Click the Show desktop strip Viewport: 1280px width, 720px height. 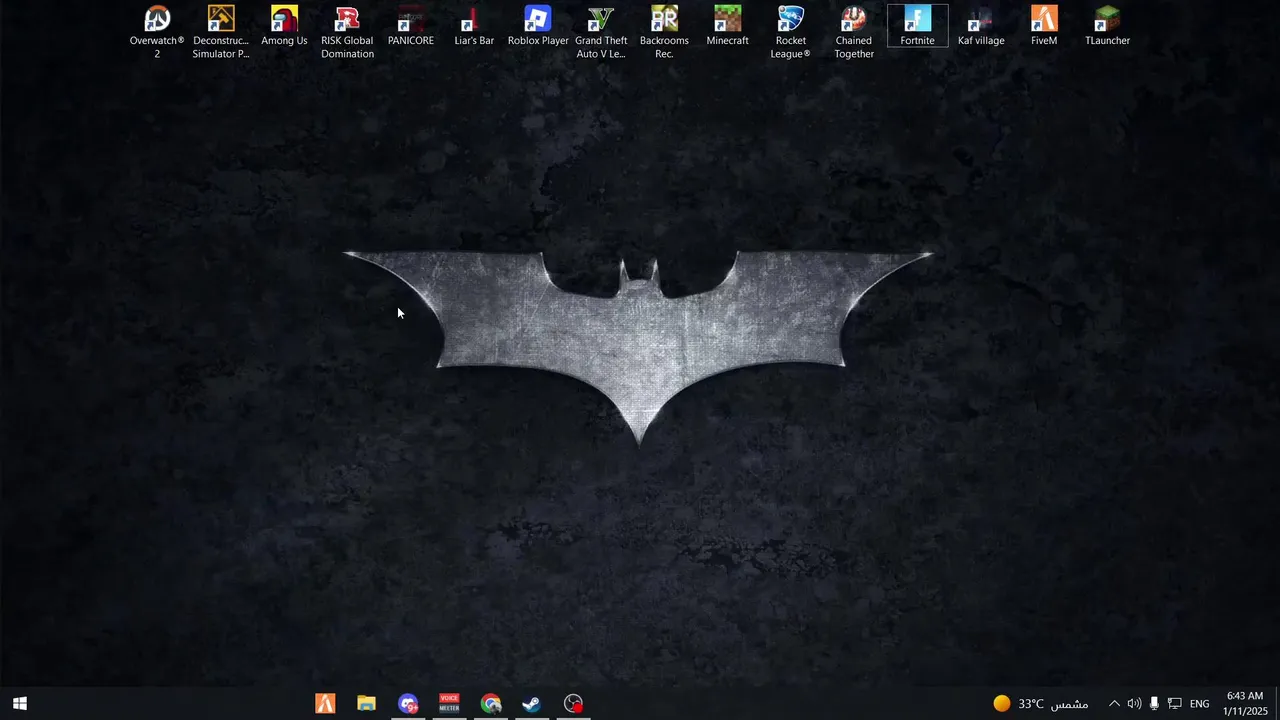(1277, 704)
